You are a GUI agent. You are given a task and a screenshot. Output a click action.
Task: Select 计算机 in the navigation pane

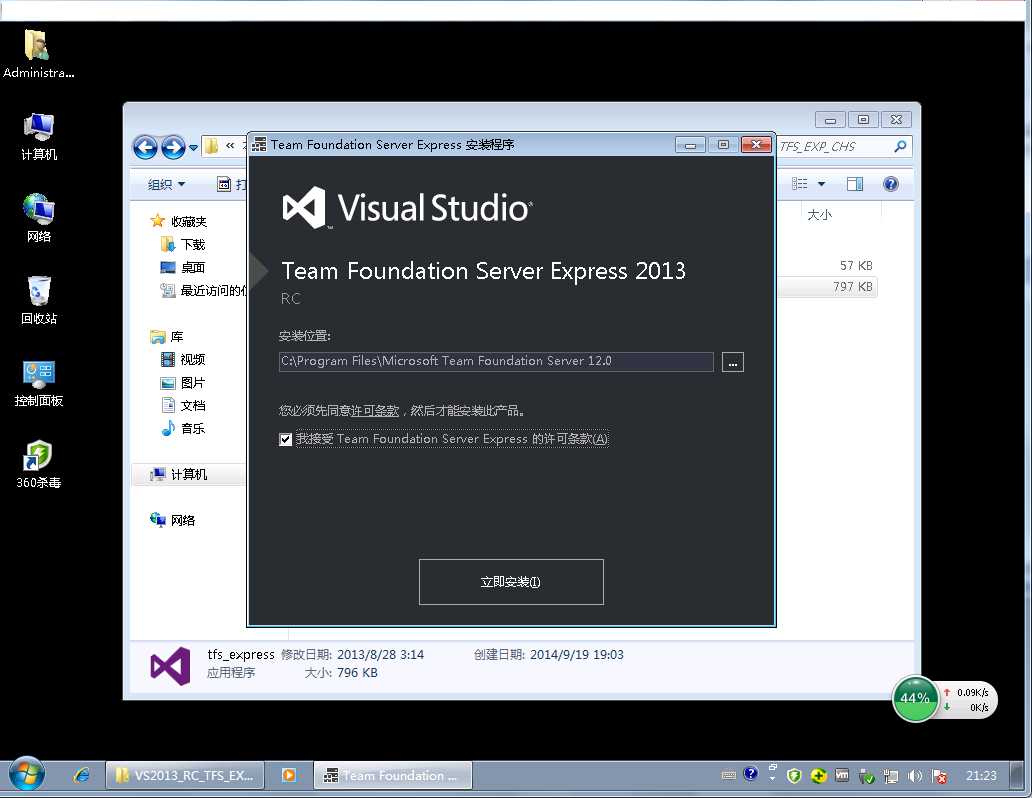tap(188, 474)
